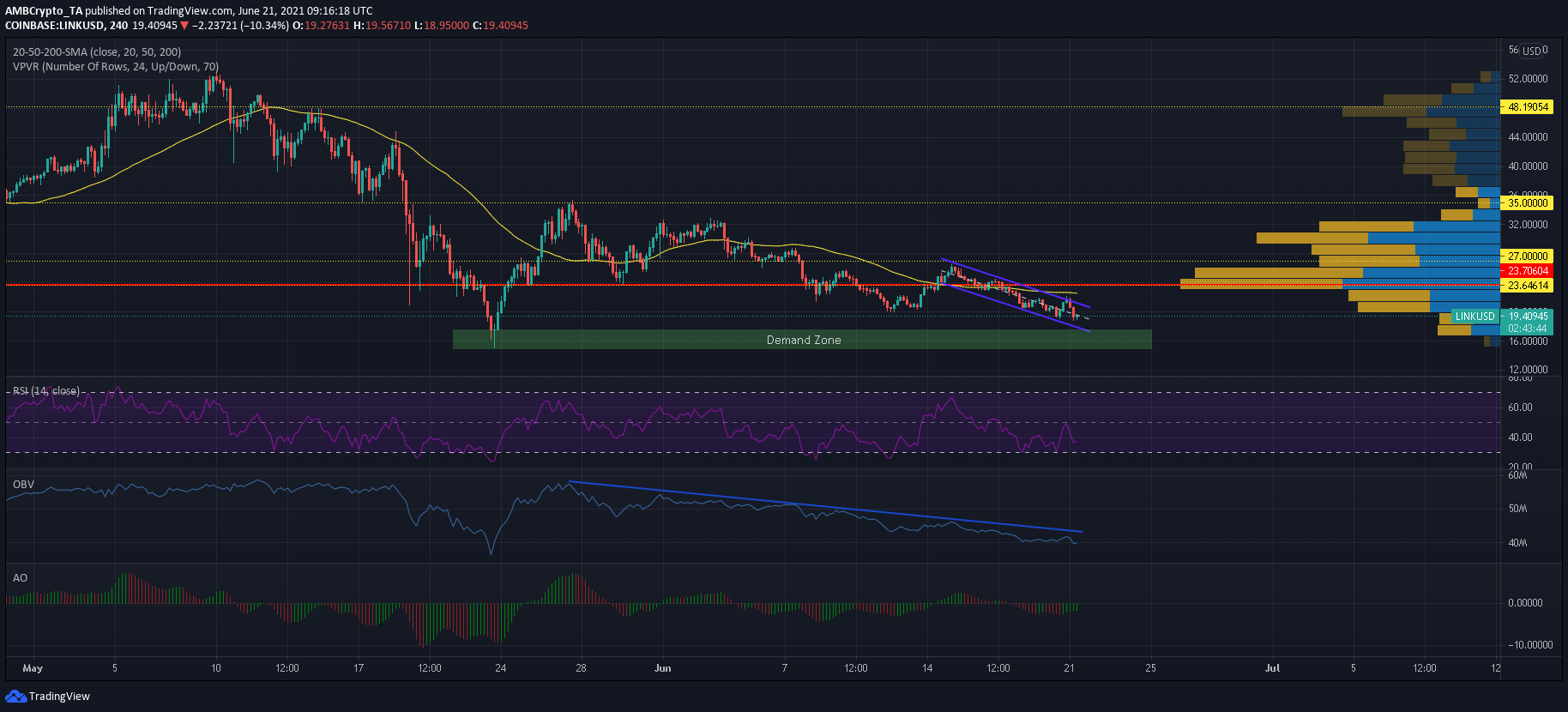The height and width of the screenshot is (712, 1568).
Task: Click the USD currency label on price axis
Action: [x=1532, y=51]
